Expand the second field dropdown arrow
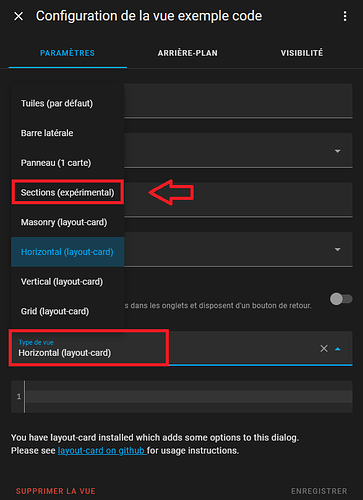The image size is (363, 500). [x=338, y=151]
